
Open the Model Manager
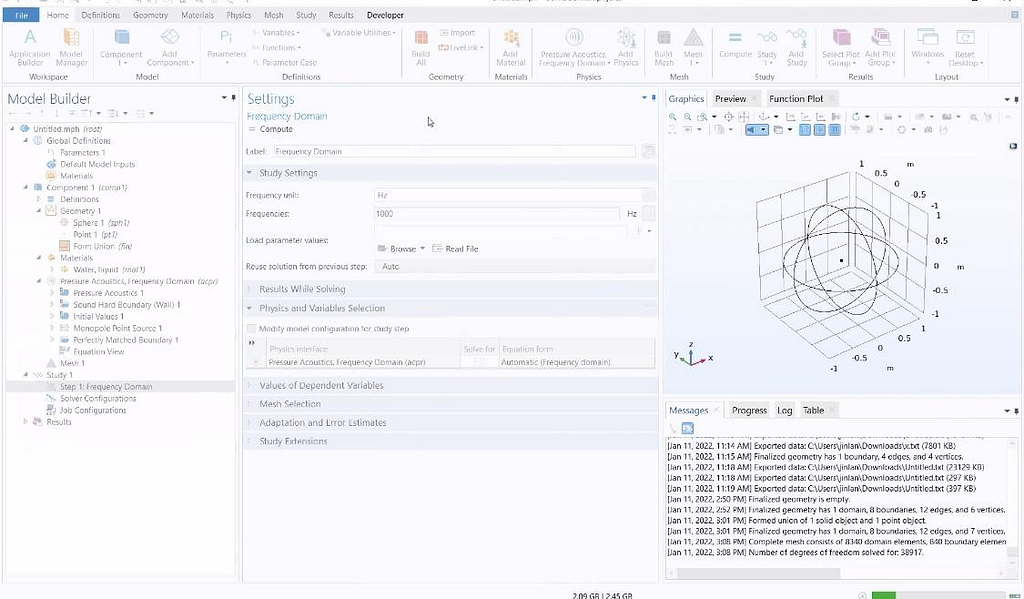point(71,48)
